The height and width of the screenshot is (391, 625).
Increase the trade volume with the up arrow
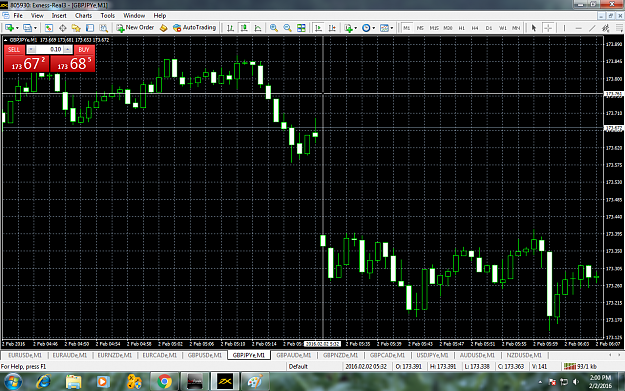[67, 49]
